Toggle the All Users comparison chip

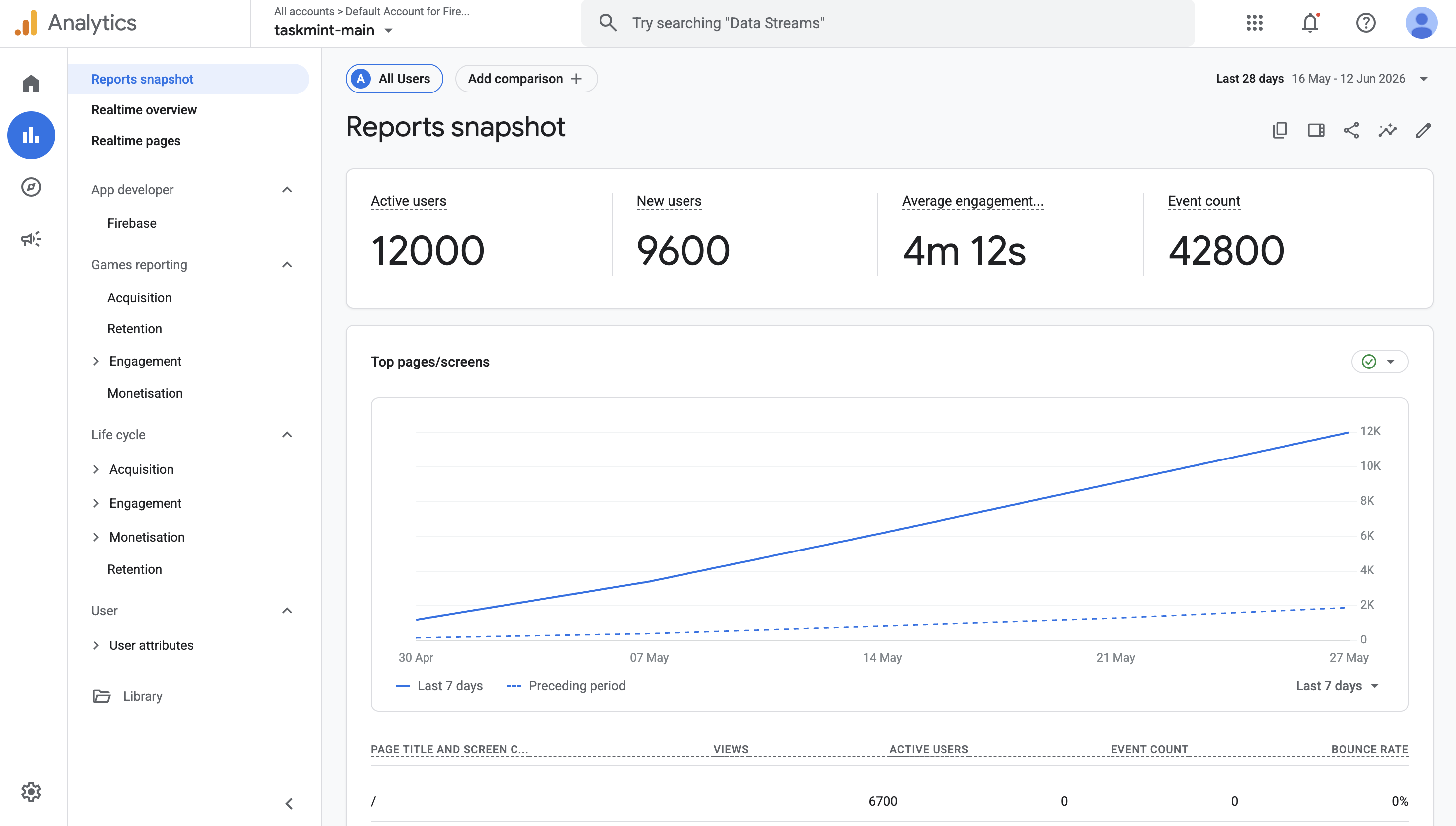(394, 78)
